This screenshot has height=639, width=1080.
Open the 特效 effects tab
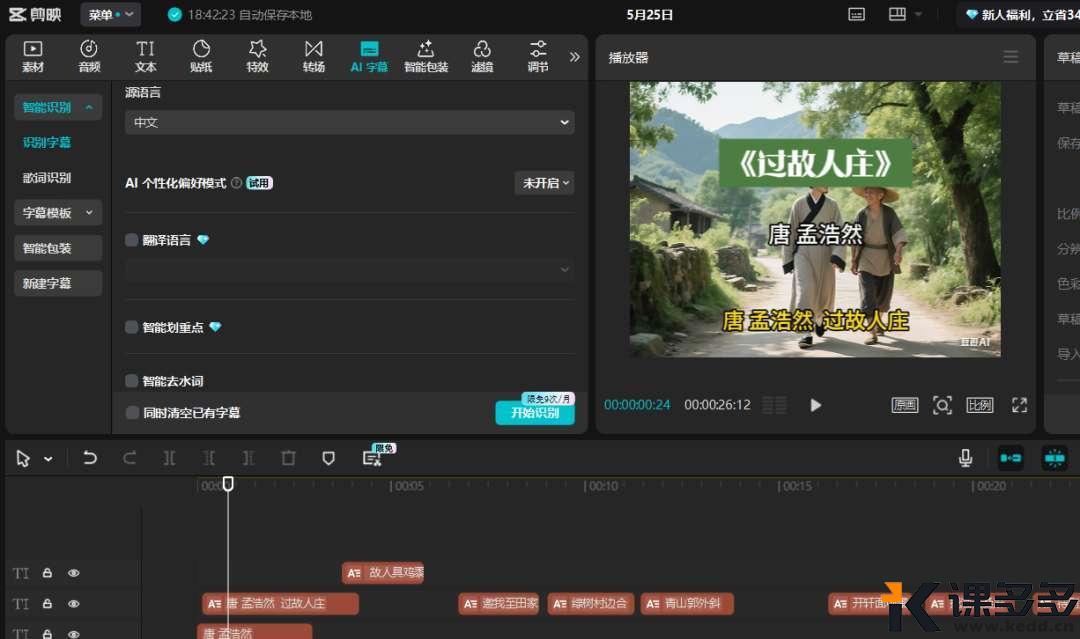click(x=258, y=56)
